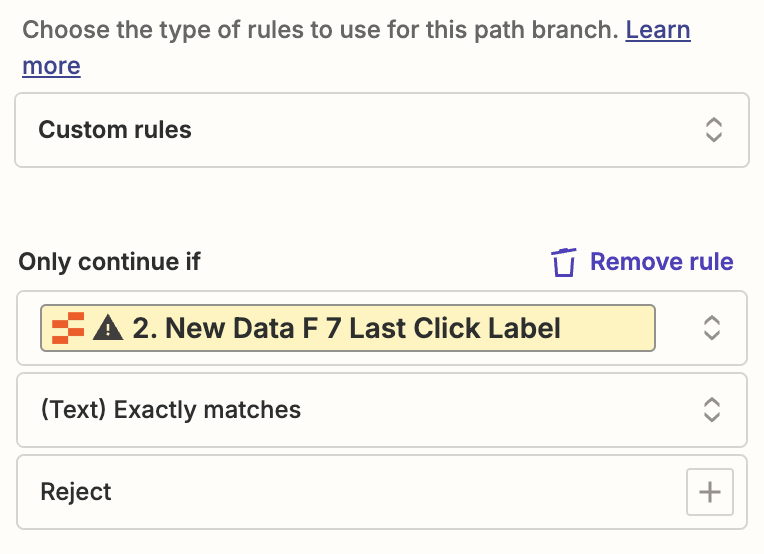Click the "Choose the type of rules" description text
Viewport: 764px width, 554px height.
pyautogui.click(x=320, y=30)
